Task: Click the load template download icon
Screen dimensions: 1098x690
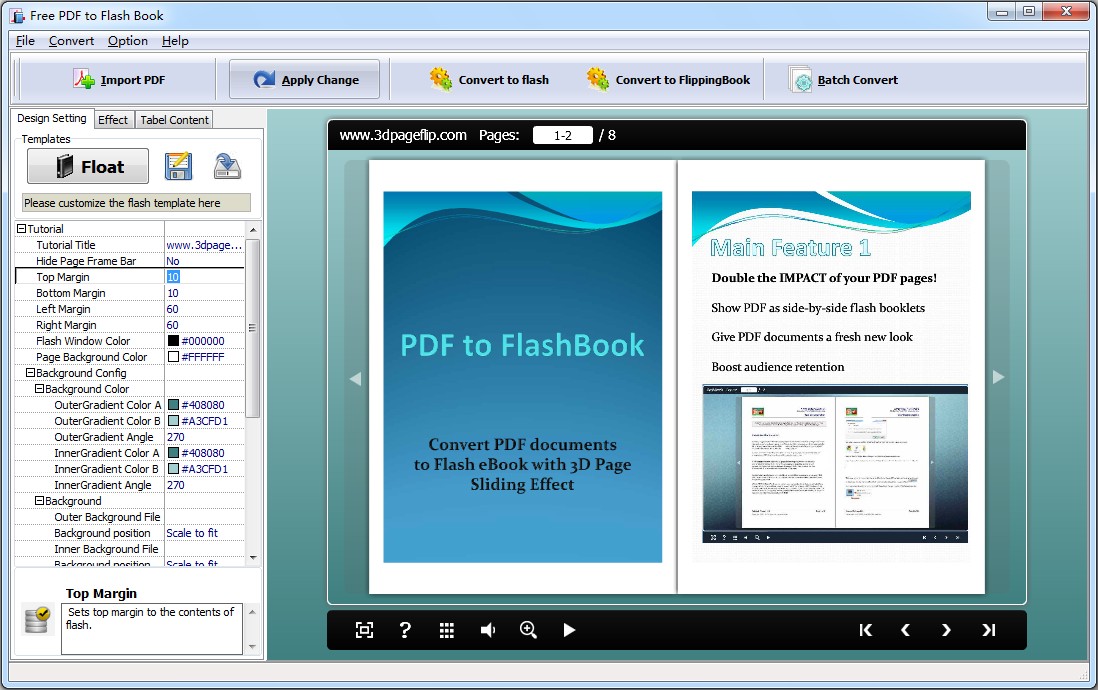Action: (x=227, y=166)
